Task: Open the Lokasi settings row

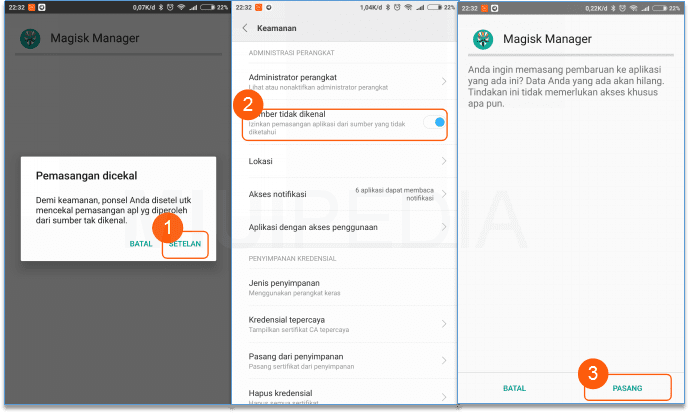Action: (x=345, y=161)
